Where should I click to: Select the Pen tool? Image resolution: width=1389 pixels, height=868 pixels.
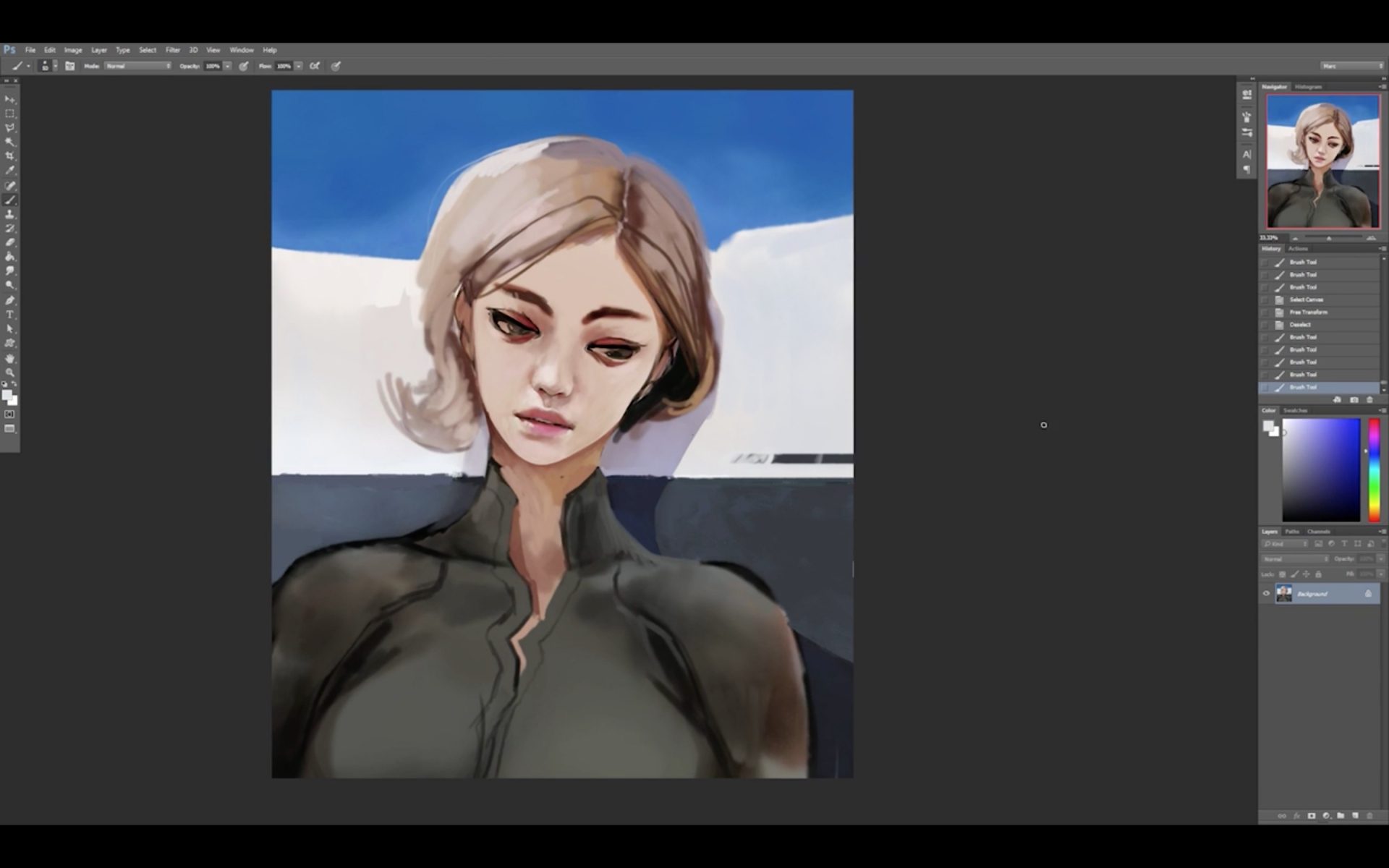10,300
